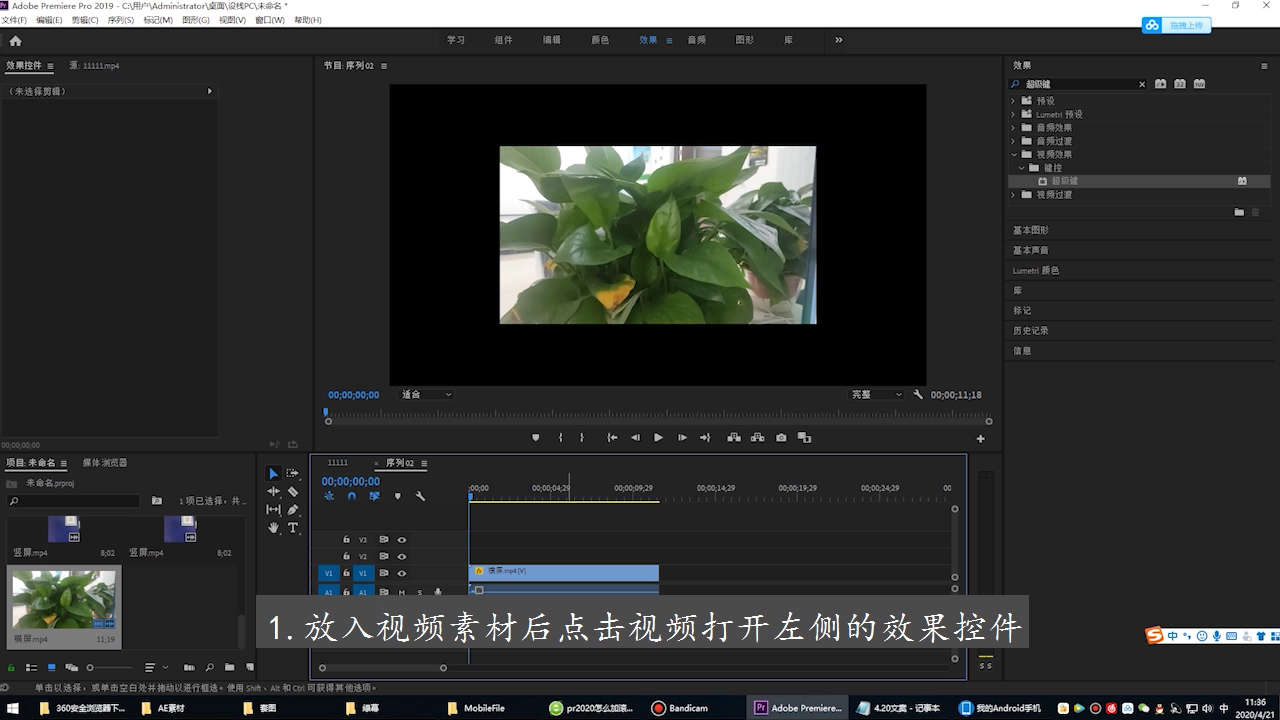
Task: Open program monitor settings wrench
Action: tap(918, 395)
